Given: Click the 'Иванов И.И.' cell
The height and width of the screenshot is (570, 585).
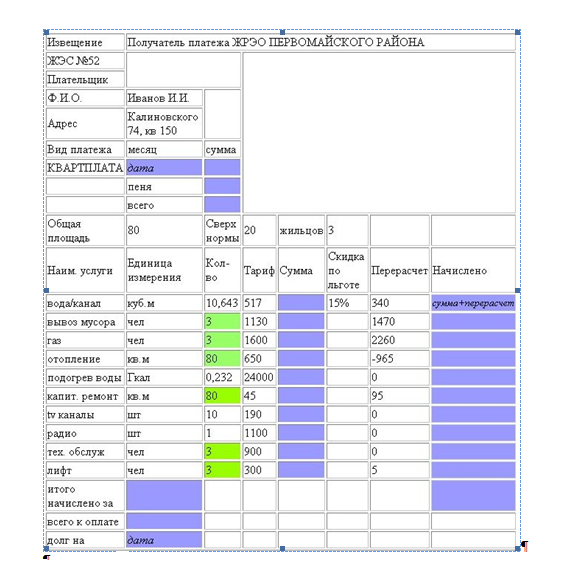Looking at the screenshot, I should (x=164, y=98).
